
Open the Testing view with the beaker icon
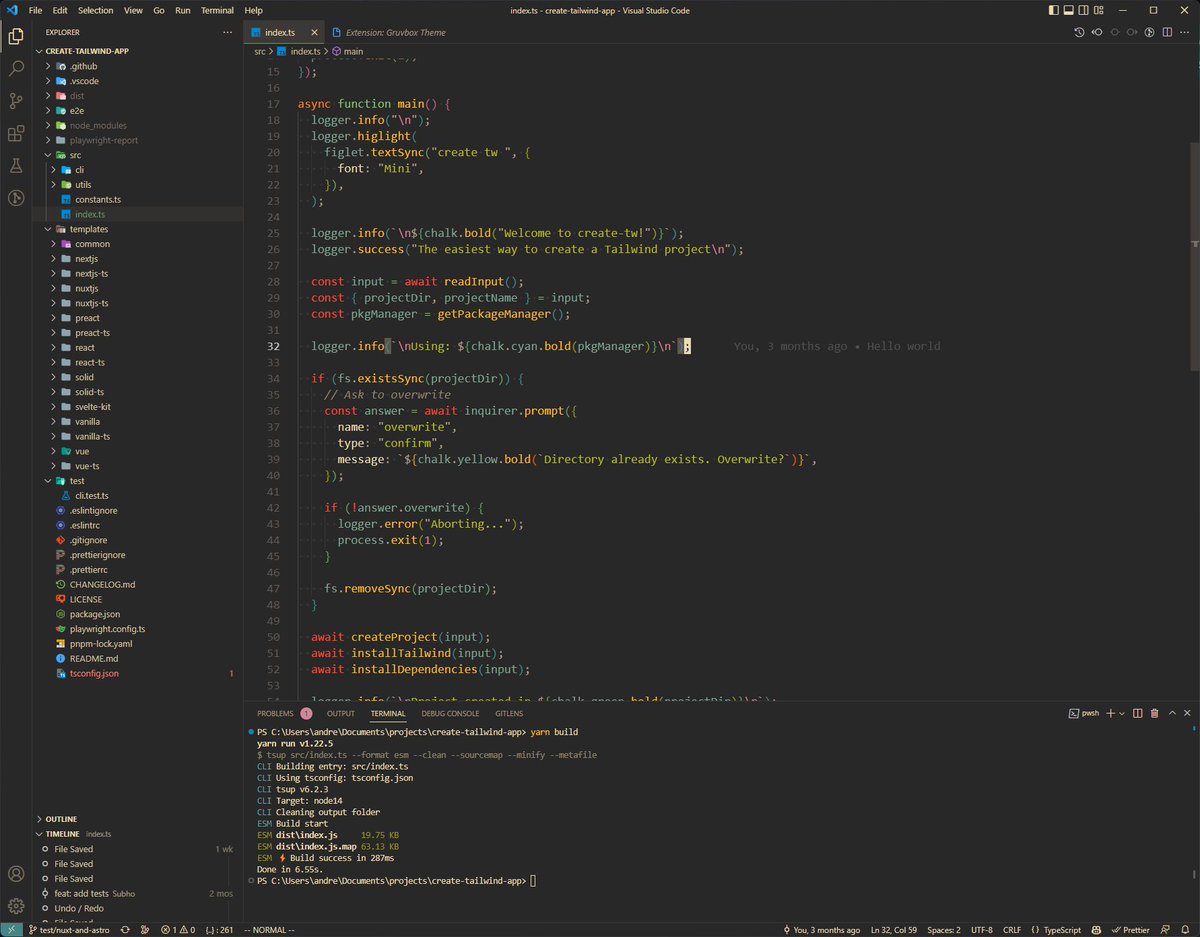[15, 166]
